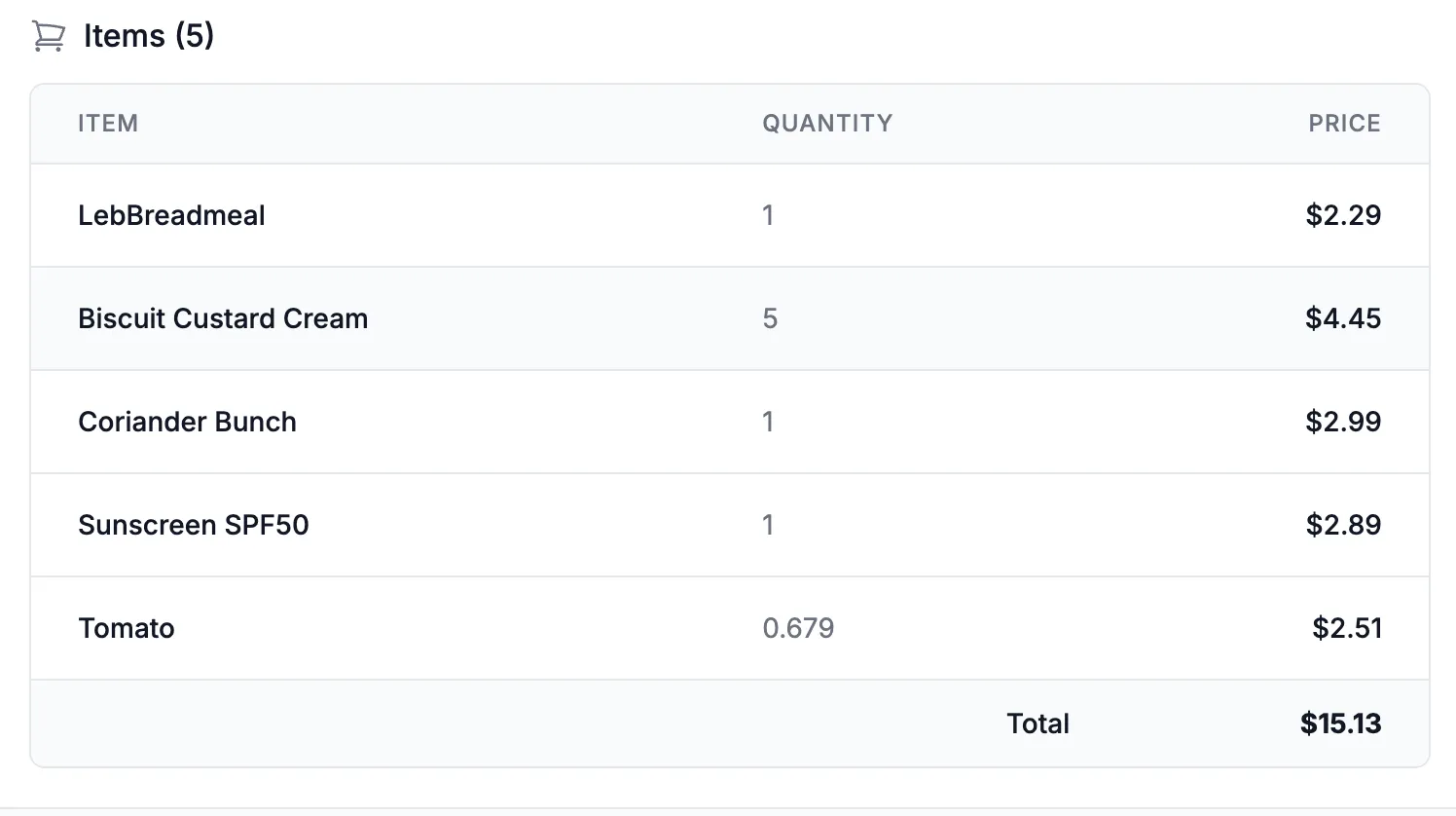Click the Total label
Screen dimensions: 1456x816
(1037, 723)
